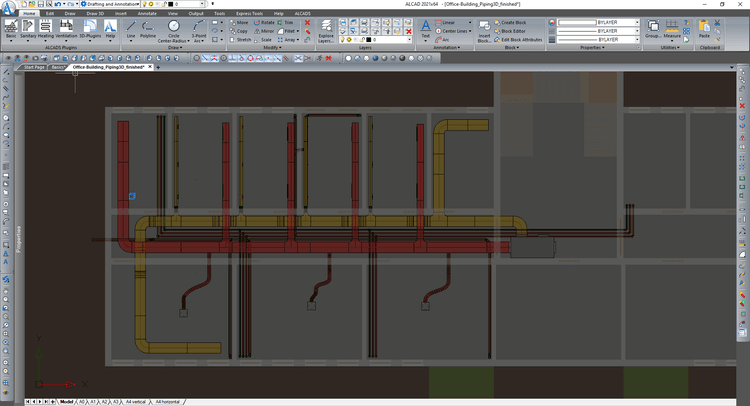The height and width of the screenshot is (406, 750).
Task: Open the color BYLAYER dropdown
Action: (598, 22)
